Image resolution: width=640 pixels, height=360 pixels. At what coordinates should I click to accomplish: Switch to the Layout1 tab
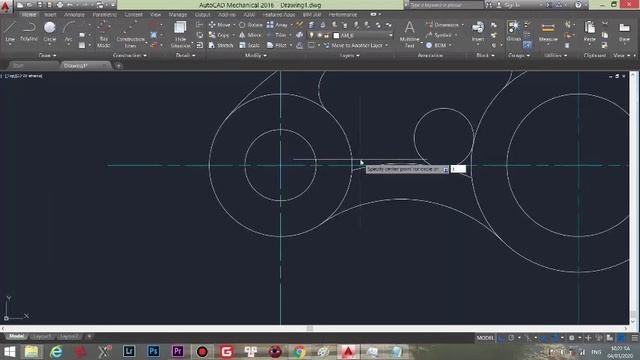click(42, 336)
